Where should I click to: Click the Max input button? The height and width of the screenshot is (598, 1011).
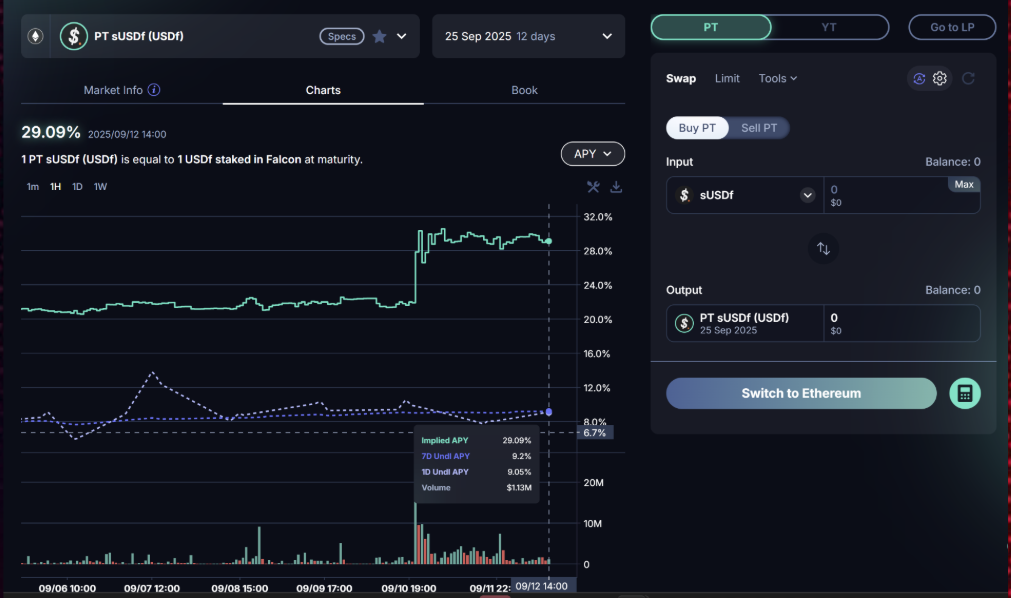tap(964, 184)
